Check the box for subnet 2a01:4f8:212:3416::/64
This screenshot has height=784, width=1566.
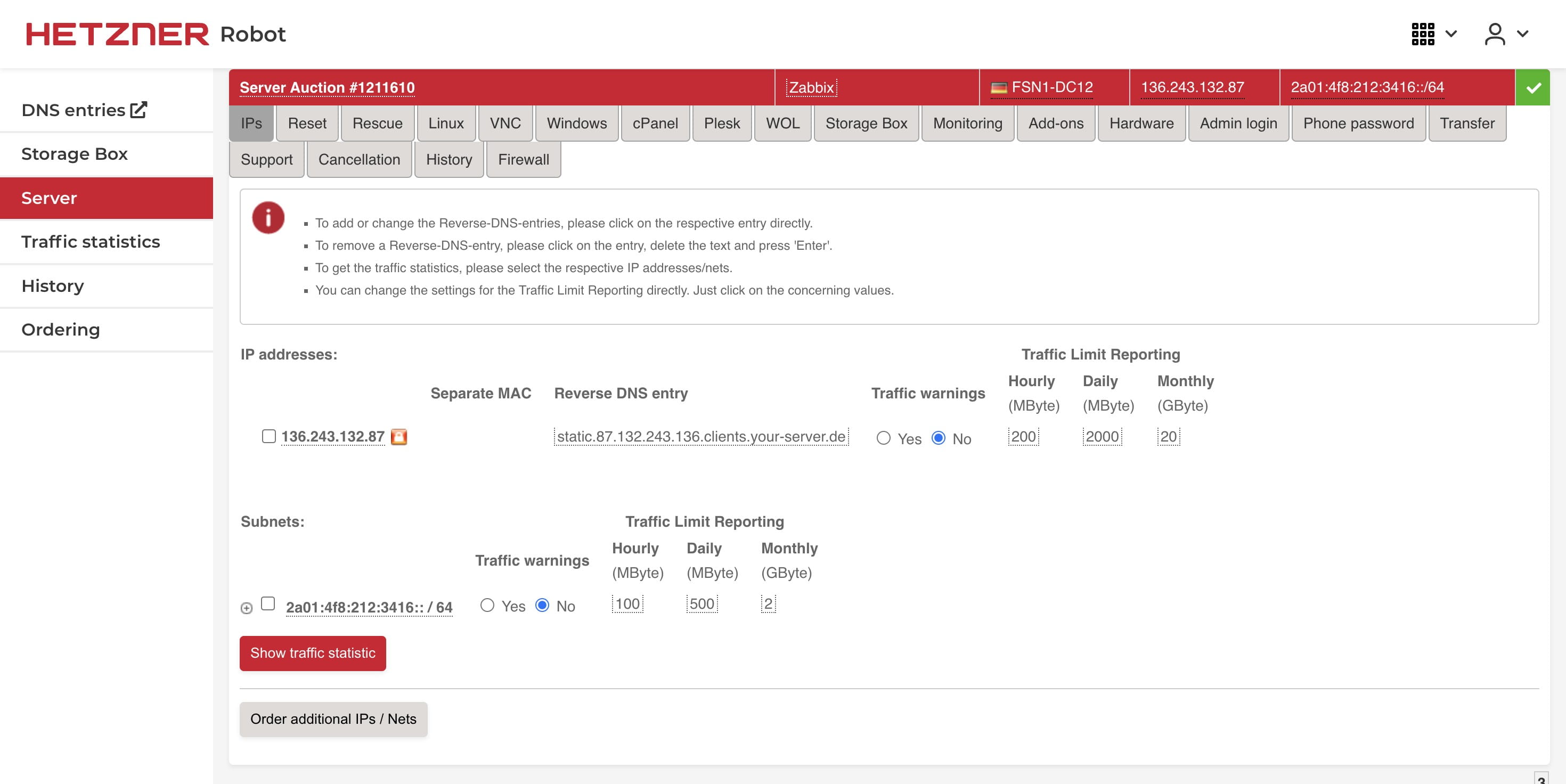(x=268, y=603)
